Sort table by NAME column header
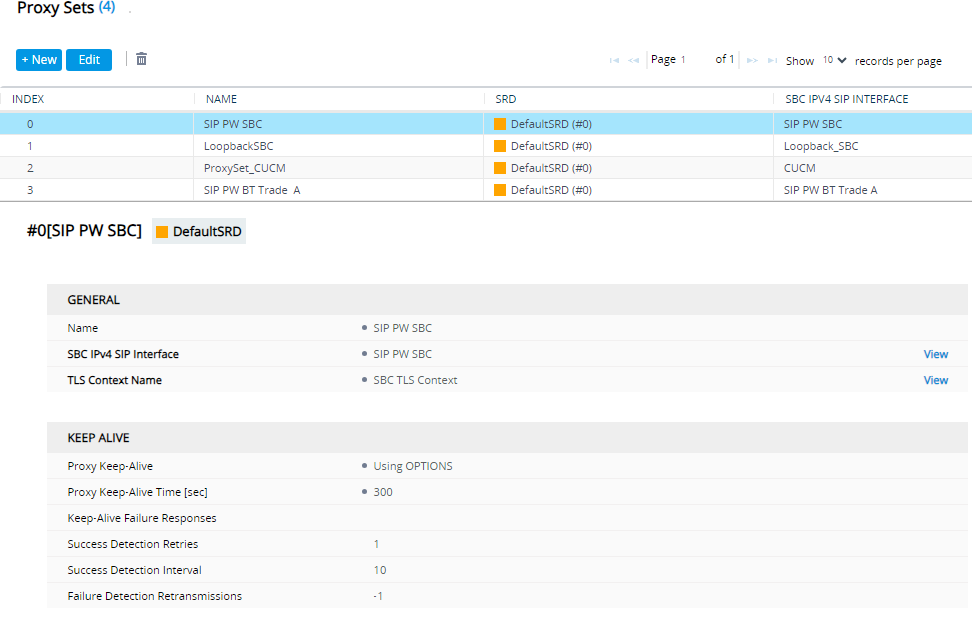Image resolution: width=972 pixels, height=635 pixels. coord(221,99)
